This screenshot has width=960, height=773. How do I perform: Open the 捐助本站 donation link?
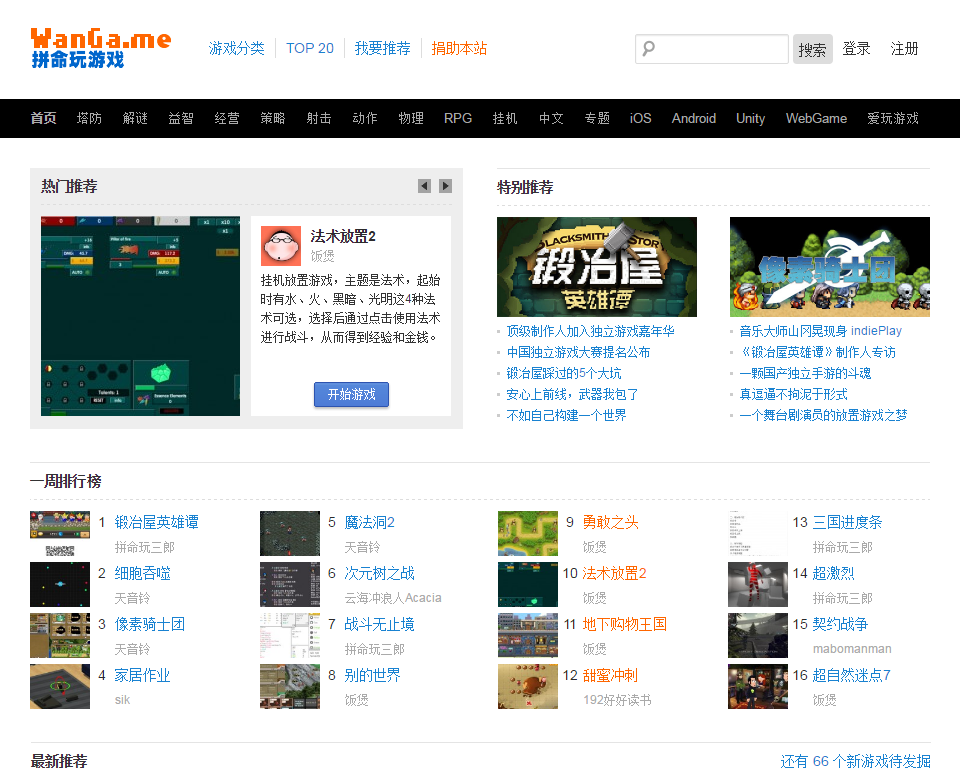(x=459, y=48)
